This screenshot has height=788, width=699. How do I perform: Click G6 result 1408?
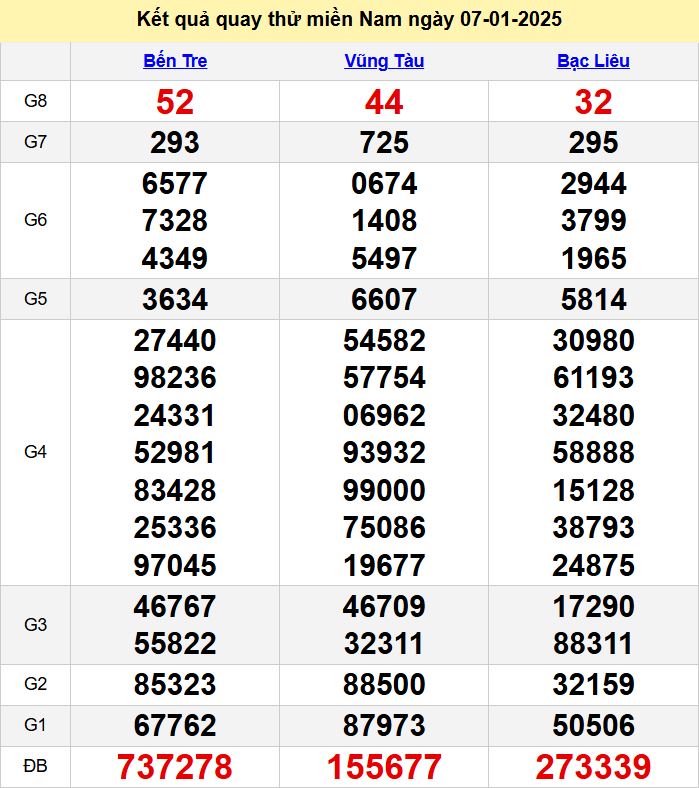(384, 221)
